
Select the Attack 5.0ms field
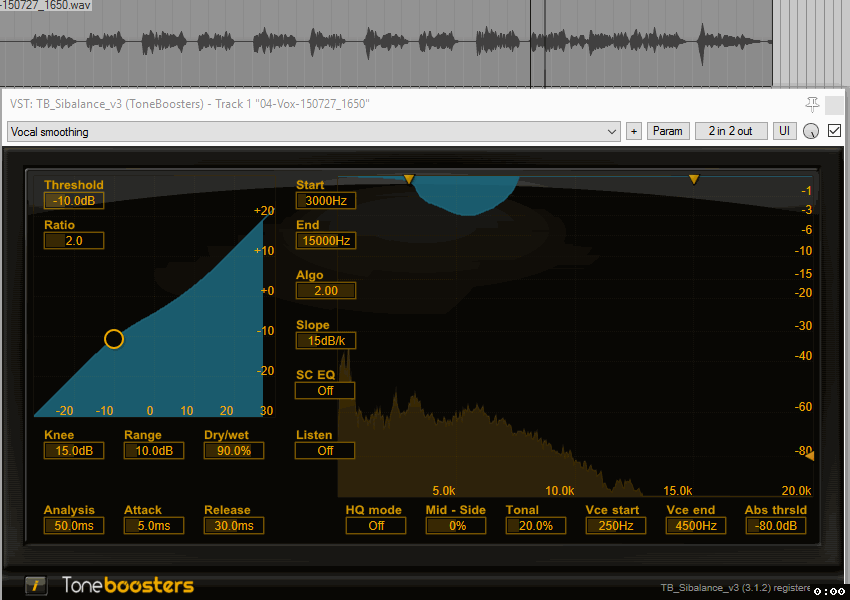[x=154, y=526]
